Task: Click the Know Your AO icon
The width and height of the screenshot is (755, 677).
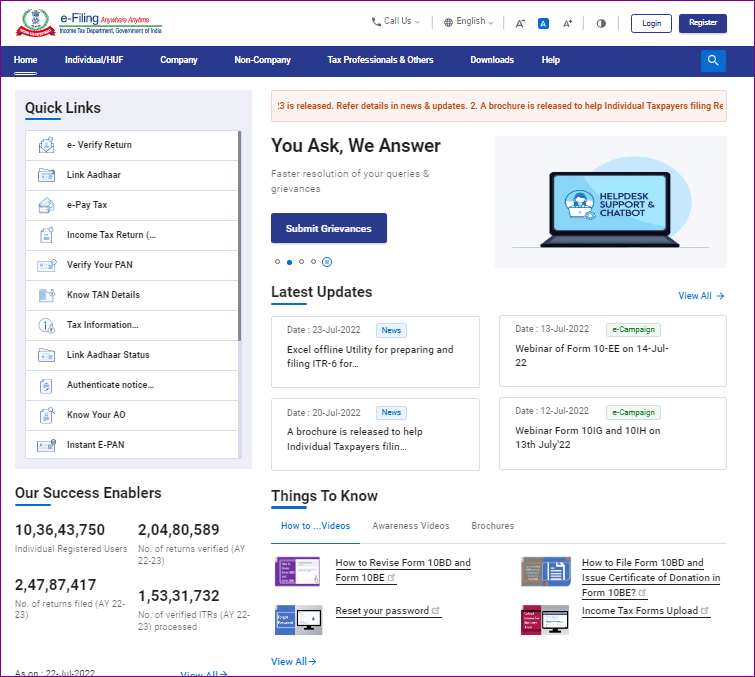Action: (46, 415)
